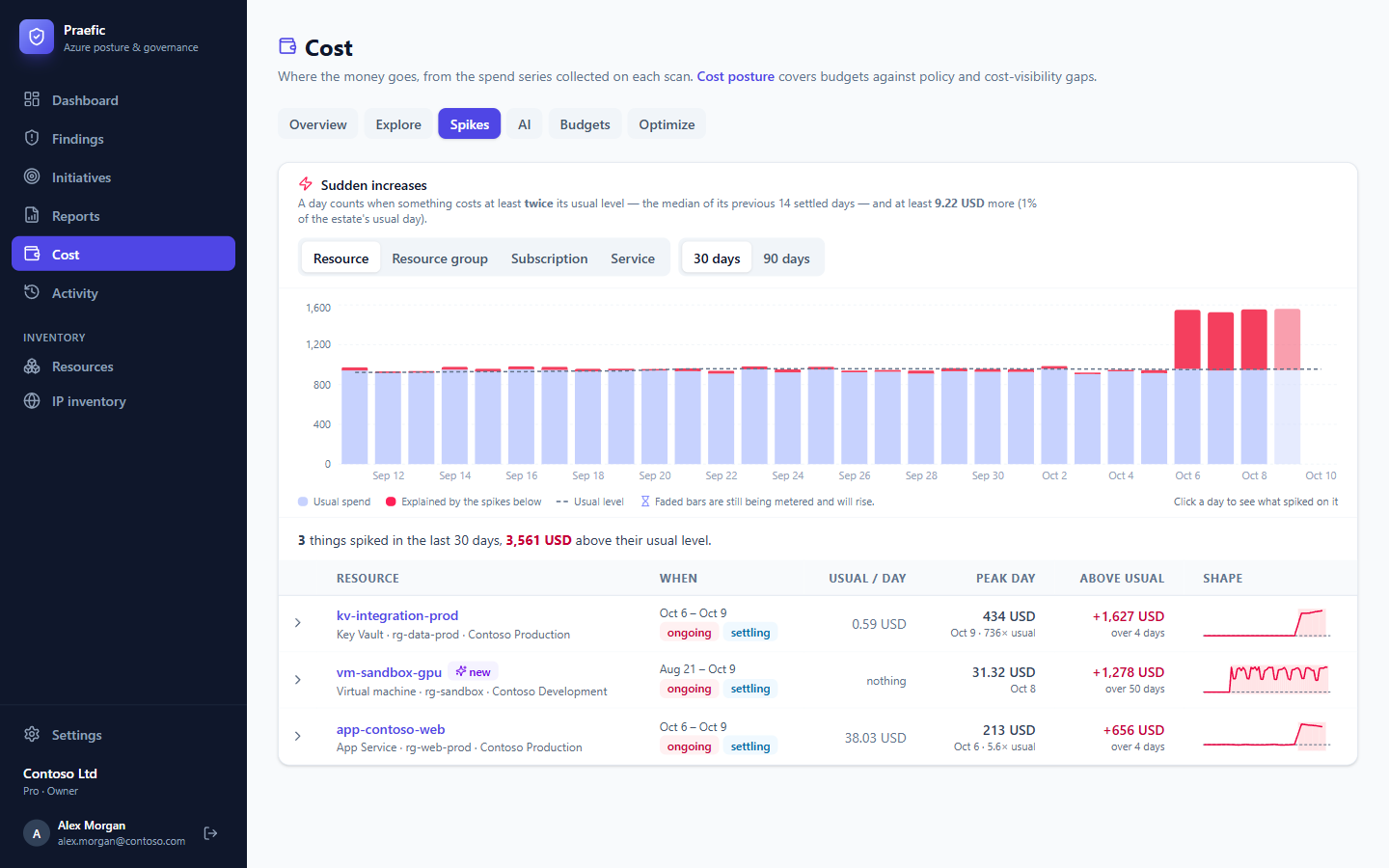This screenshot has height=868, width=1389.
Task: Click the Cost wallet icon in sidebar
Action: pos(32,254)
